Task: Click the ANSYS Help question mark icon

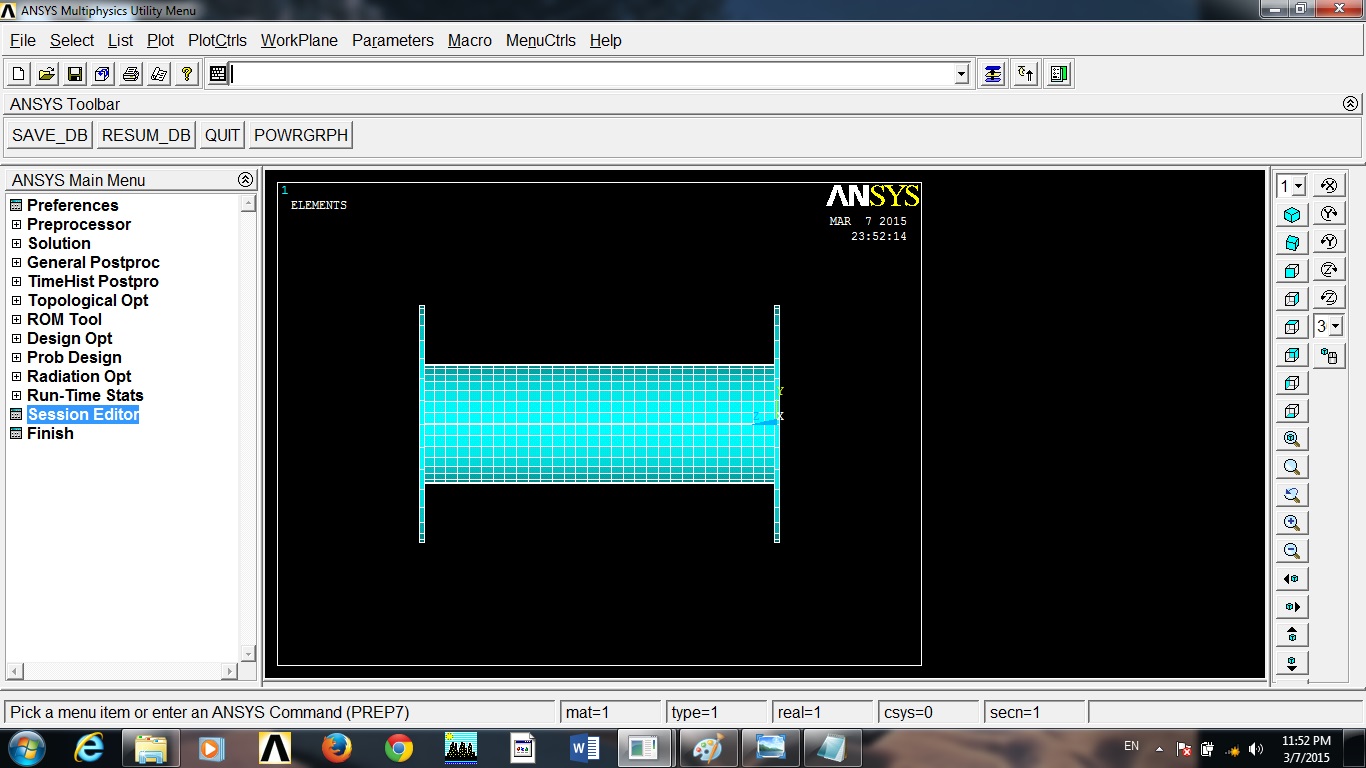Action: (186, 74)
